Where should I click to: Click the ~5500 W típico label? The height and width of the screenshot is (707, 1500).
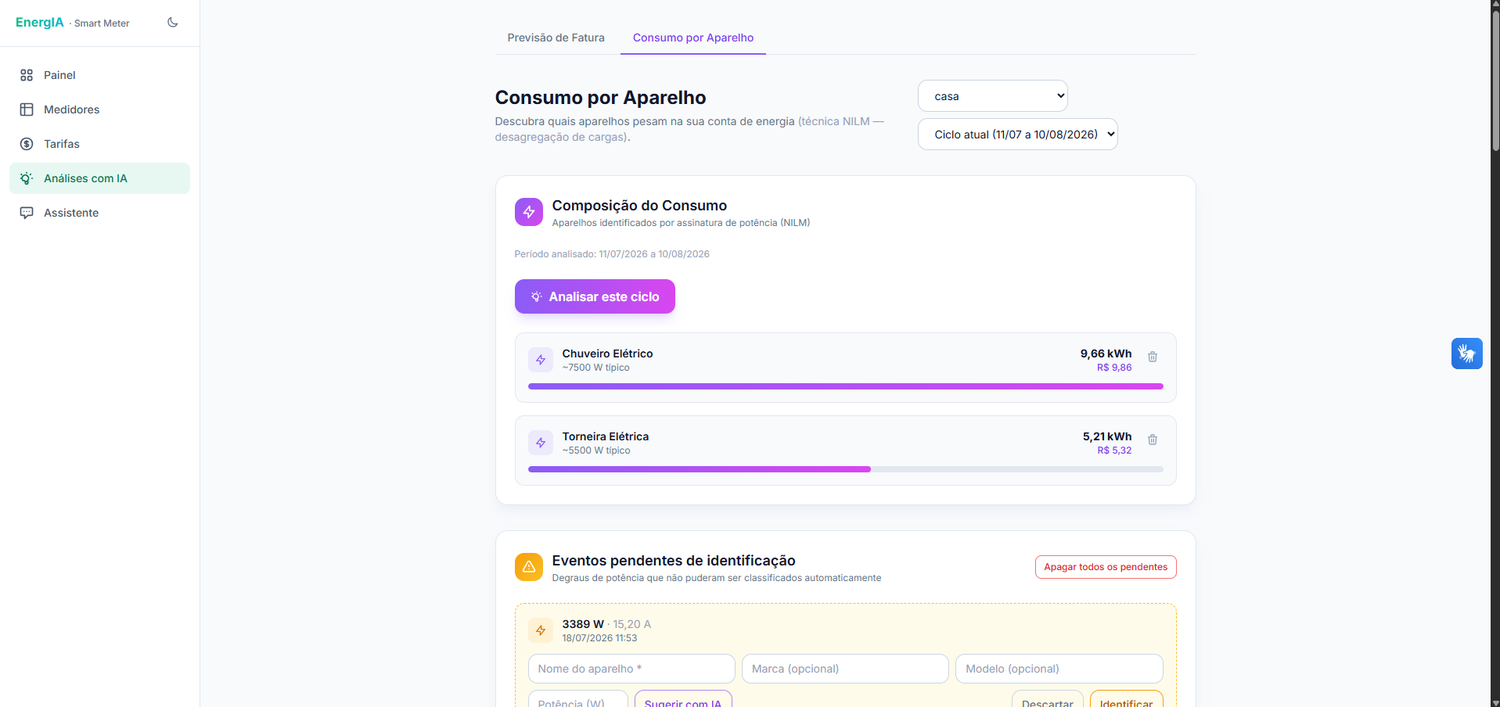596,451
